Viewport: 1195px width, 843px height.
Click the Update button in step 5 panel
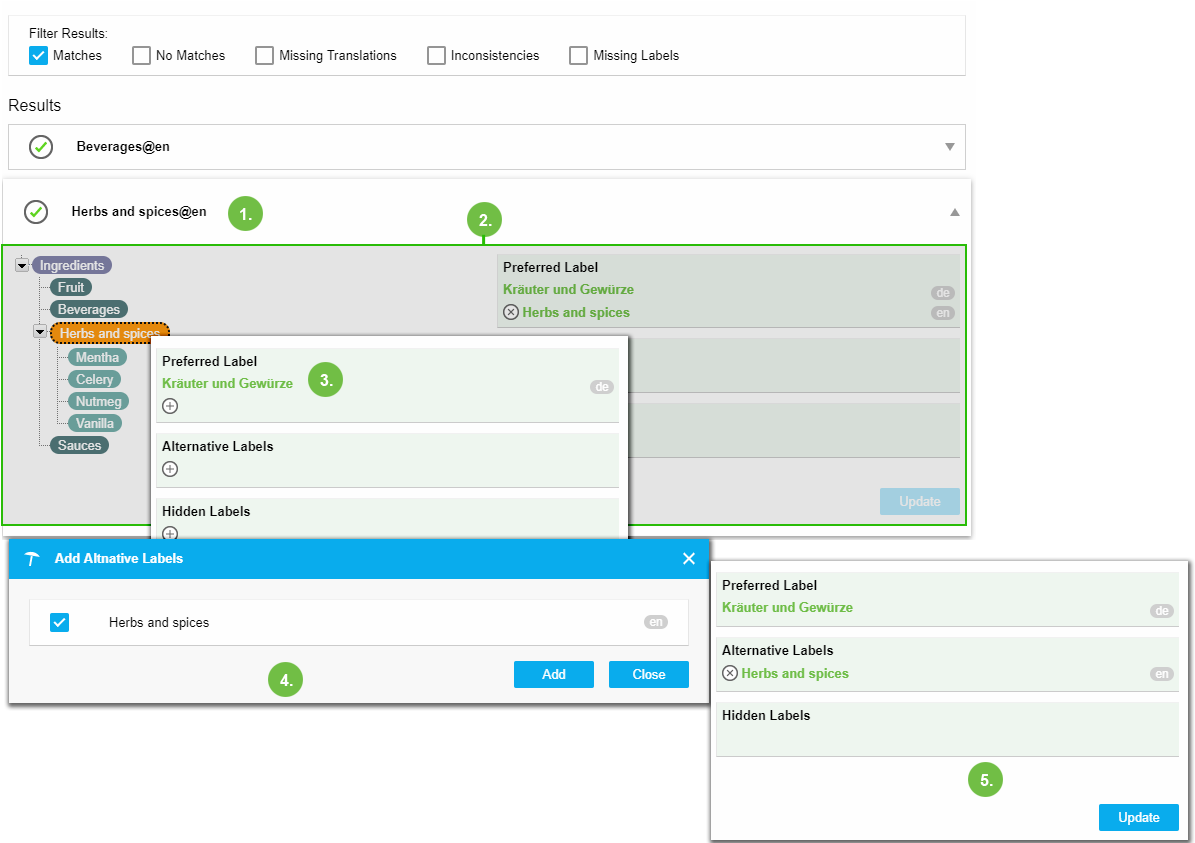pos(1138,817)
